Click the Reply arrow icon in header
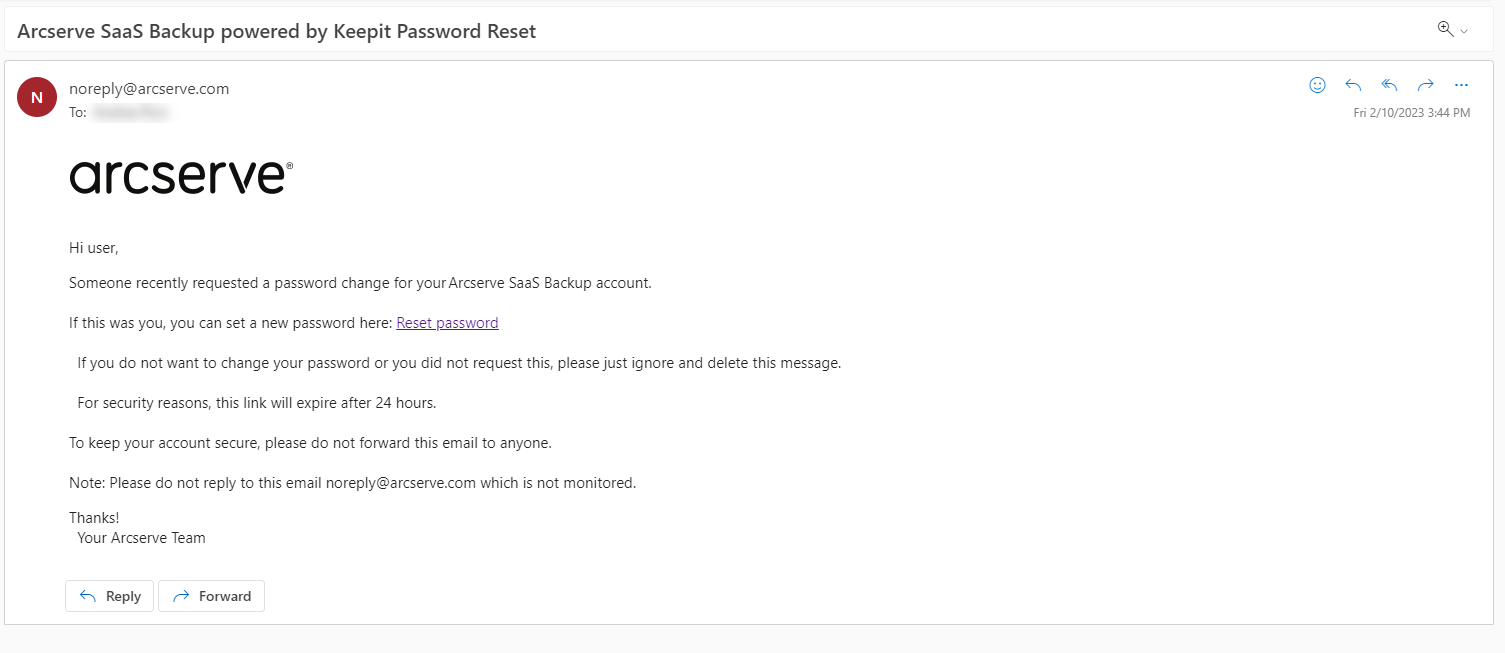 [x=1353, y=85]
